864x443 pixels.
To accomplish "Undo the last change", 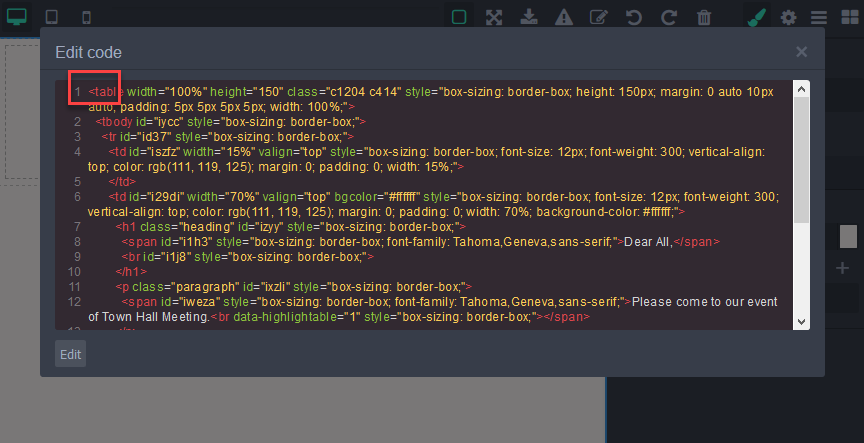I will (634, 17).
